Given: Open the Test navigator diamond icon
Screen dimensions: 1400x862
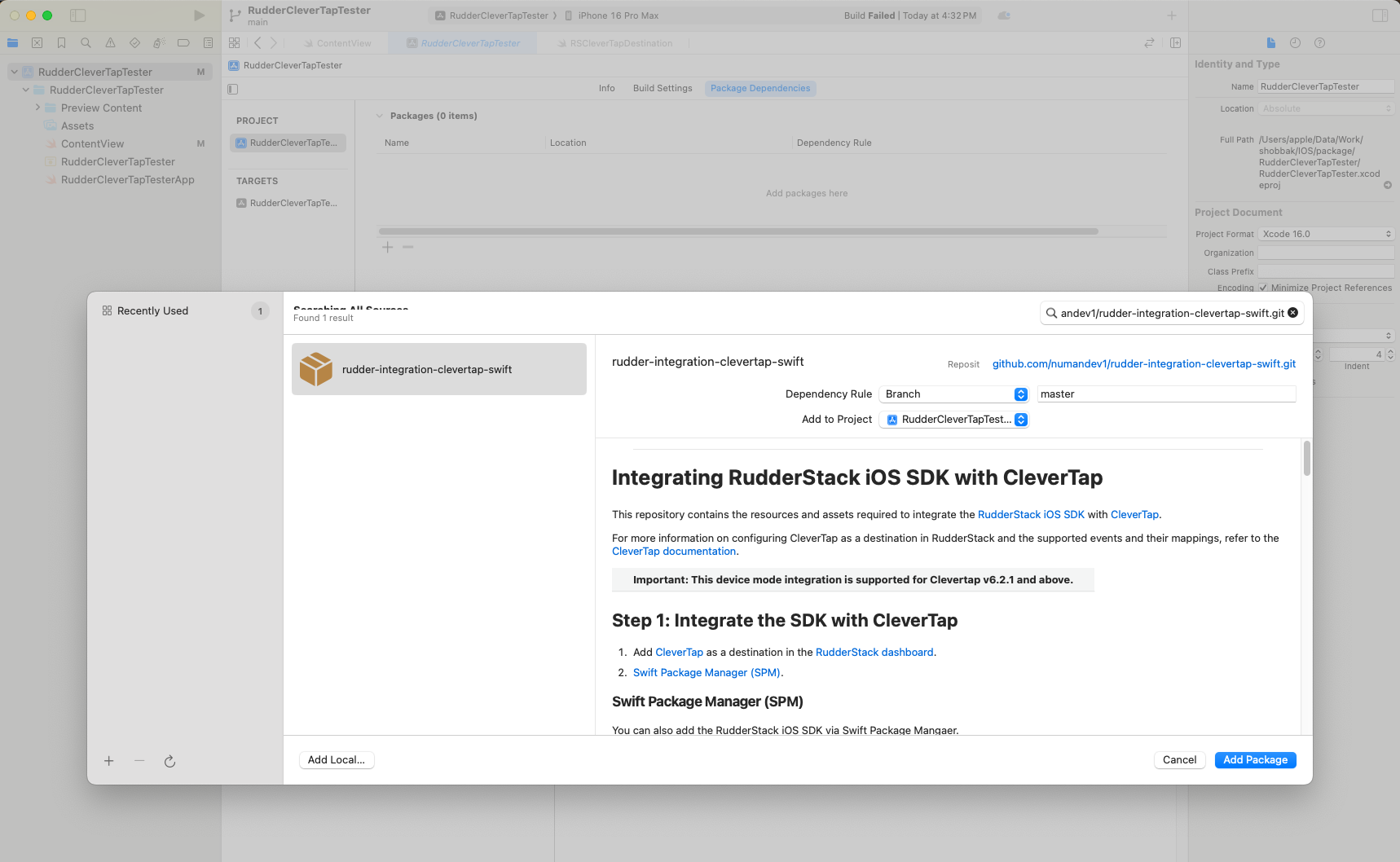Looking at the screenshot, I should click(134, 43).
